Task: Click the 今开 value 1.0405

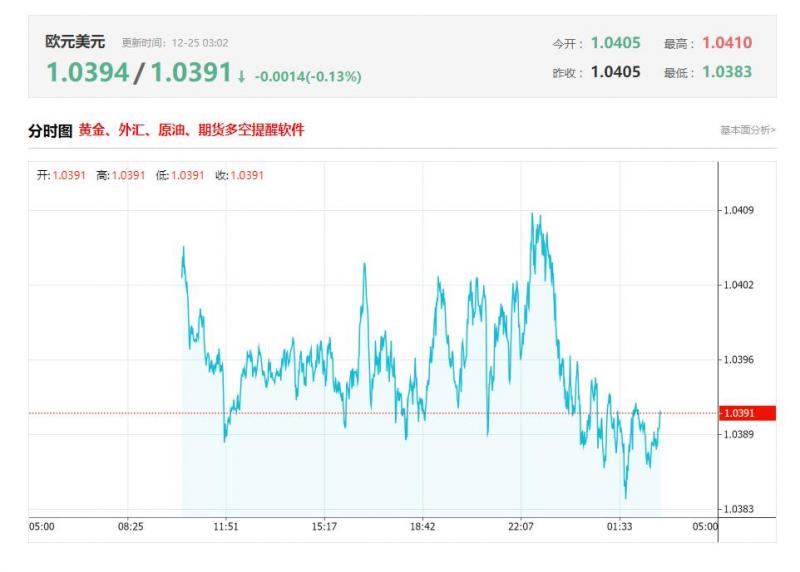Action: [x=615, y=43]
